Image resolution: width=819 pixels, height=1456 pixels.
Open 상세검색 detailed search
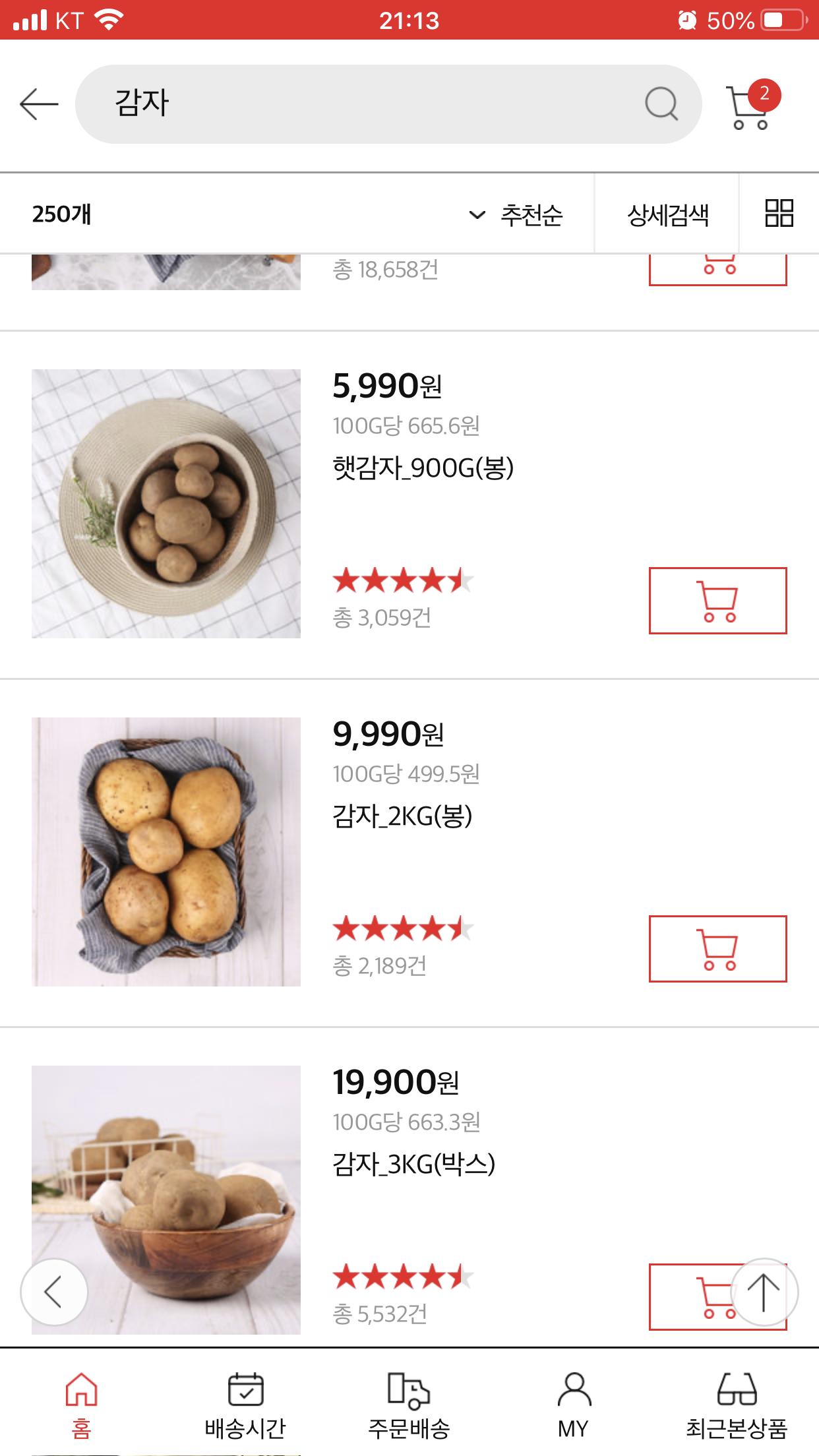pyautogui.click(x=667, y=215)
